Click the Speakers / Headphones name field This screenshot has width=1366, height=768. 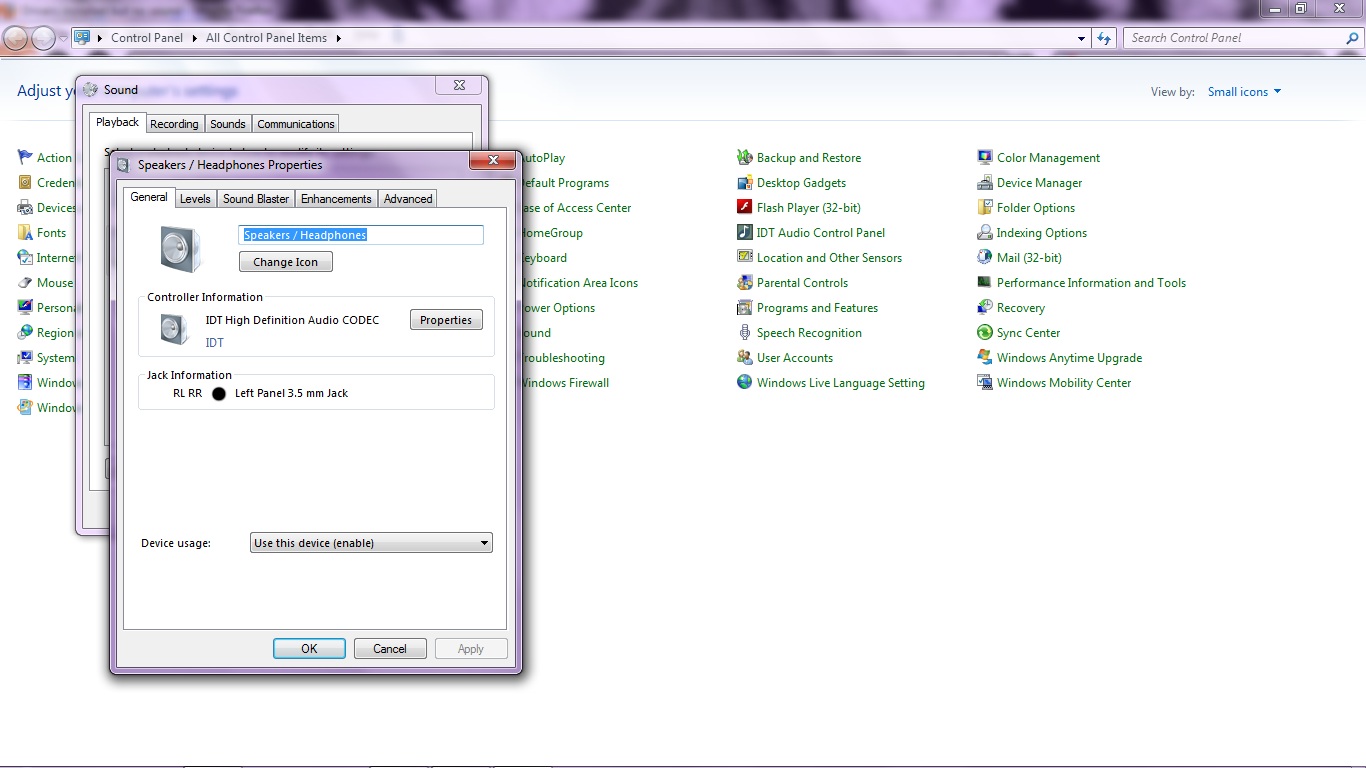(361, 235)
